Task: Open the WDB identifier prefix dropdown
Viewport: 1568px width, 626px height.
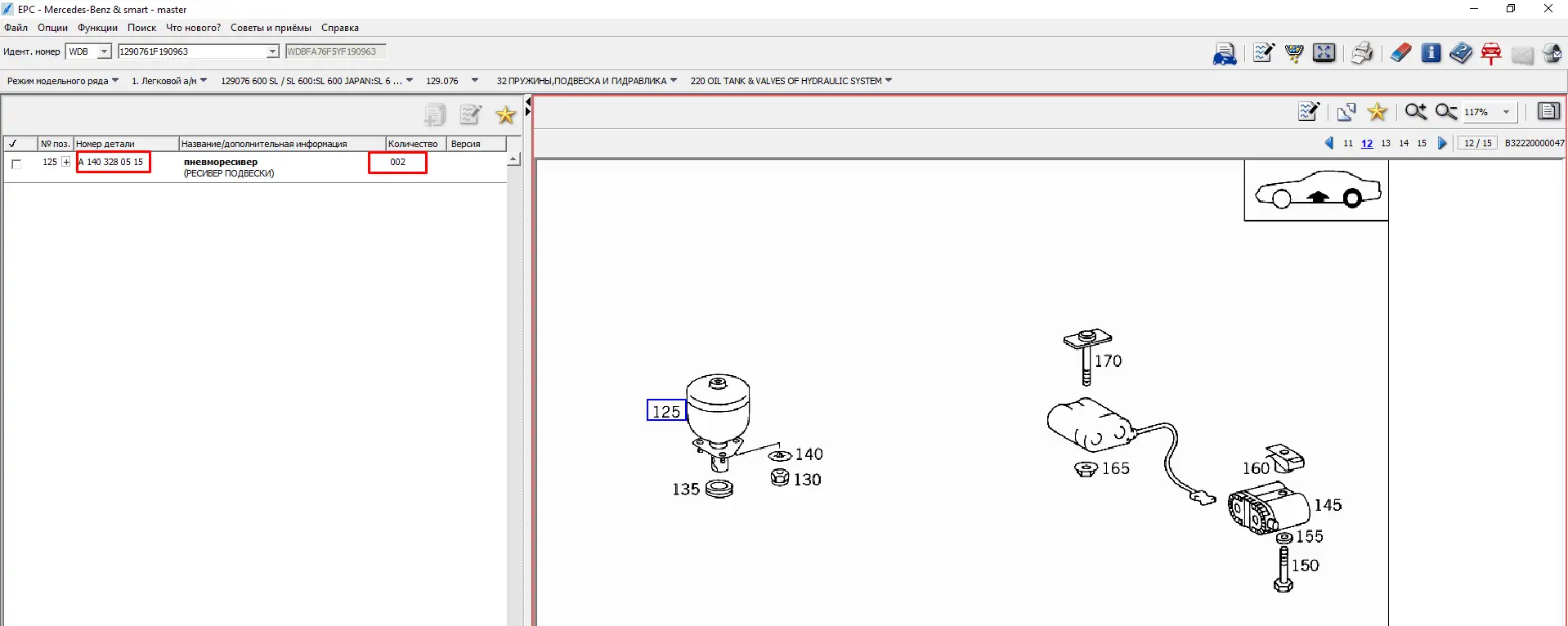Action: (x=105, y=51)
